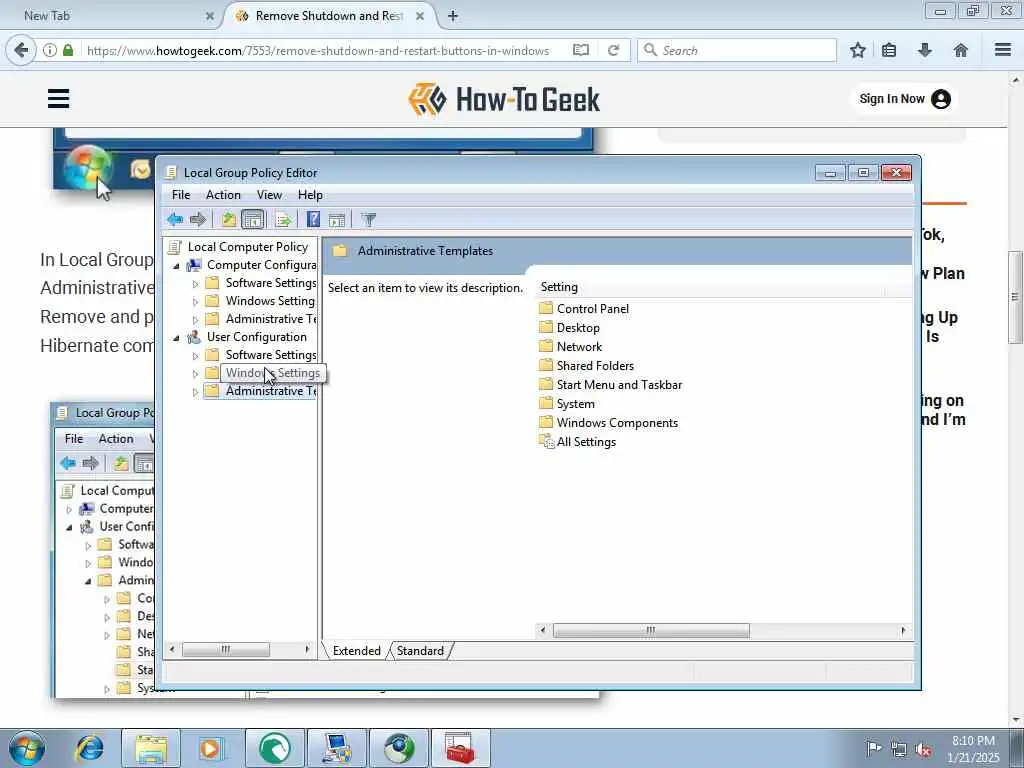Click the Up One Level folder icon
Viewport: 1024px width, 768px height.
point(228,219)
